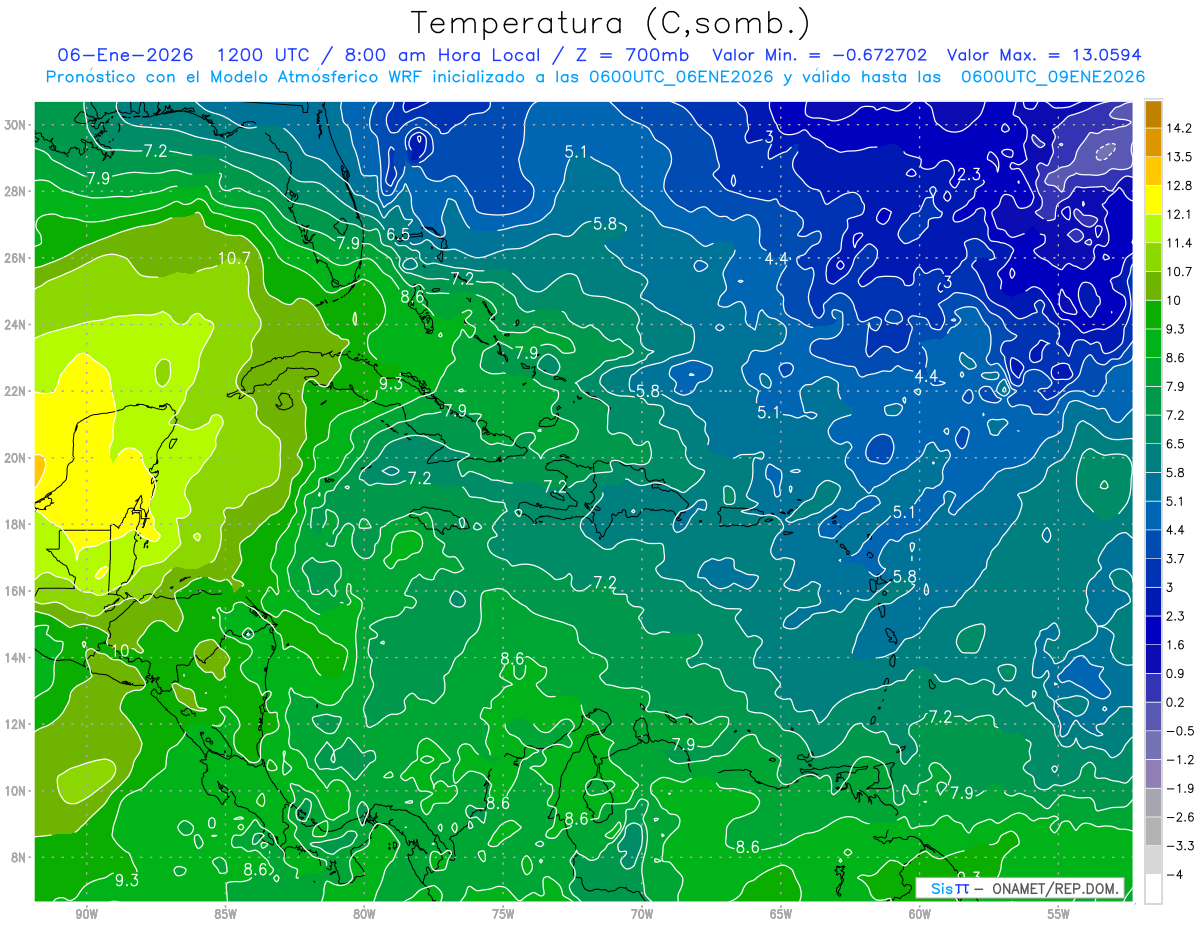Click the "14N" latitude axis label
The height and width of the screenshot is (927, 1200).
(15, 657)
